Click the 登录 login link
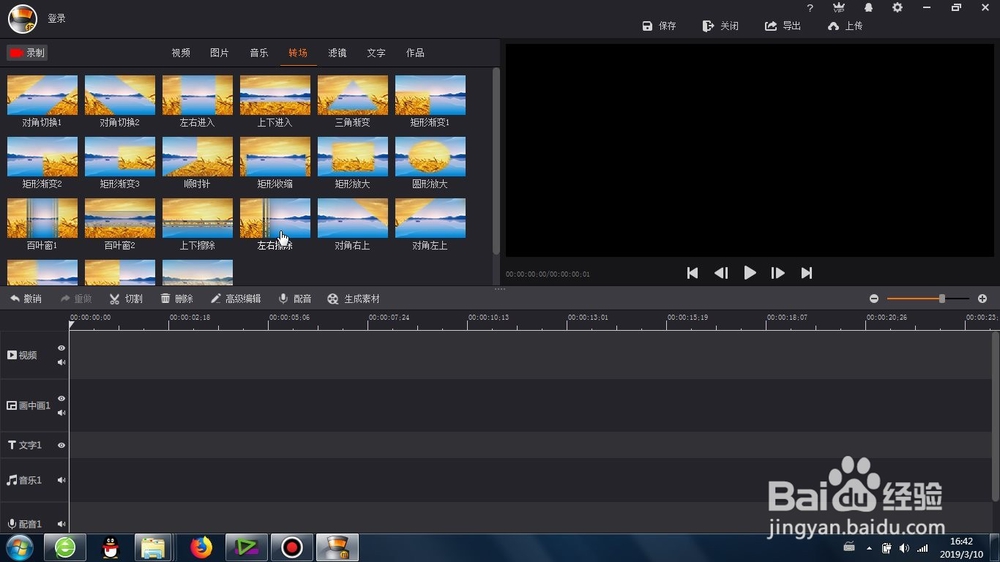The width and height of the screenshot is (1000, 562). (x=57, y=18)
